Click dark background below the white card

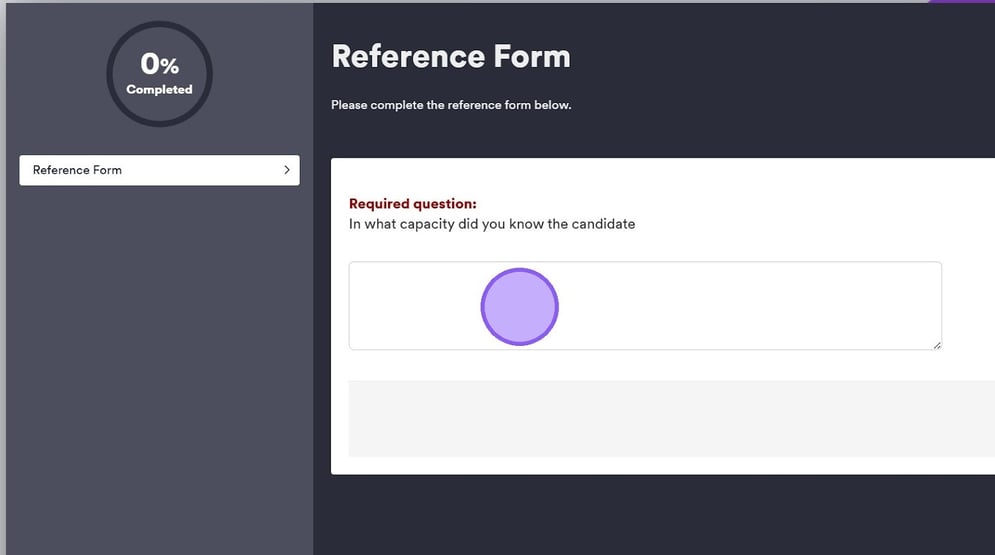pyautogui.click(x=660, y=515)
